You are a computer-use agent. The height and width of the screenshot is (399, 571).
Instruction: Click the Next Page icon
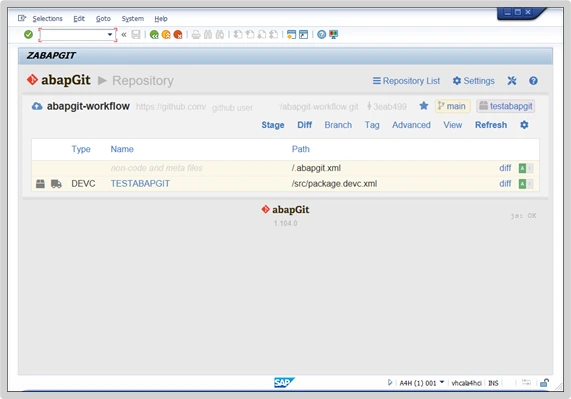click(x=262, y=35)
